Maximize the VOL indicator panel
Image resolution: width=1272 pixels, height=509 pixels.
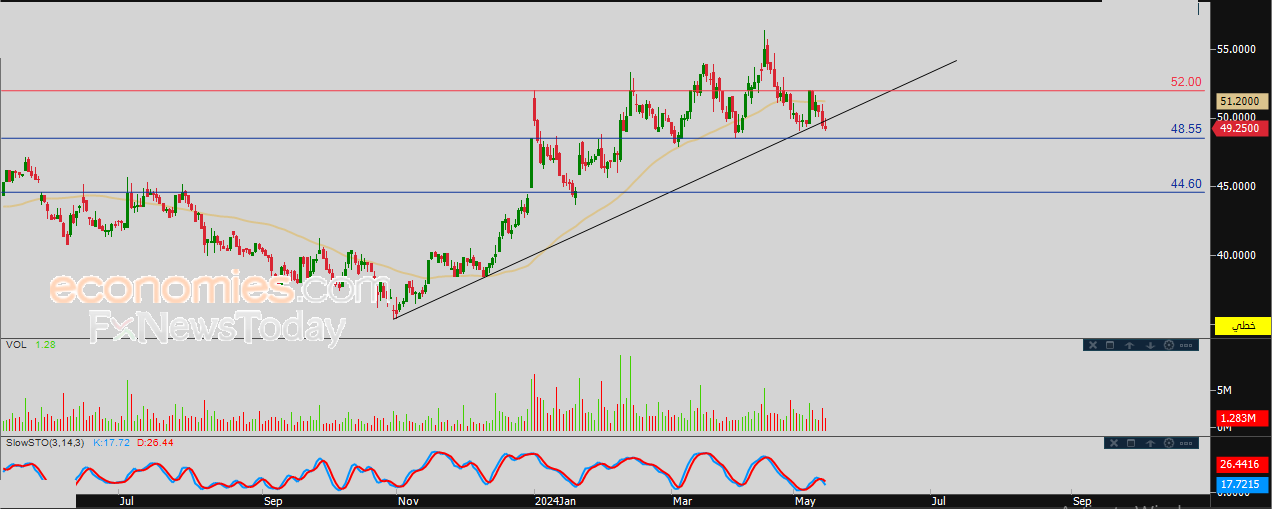coord(1110,345)
